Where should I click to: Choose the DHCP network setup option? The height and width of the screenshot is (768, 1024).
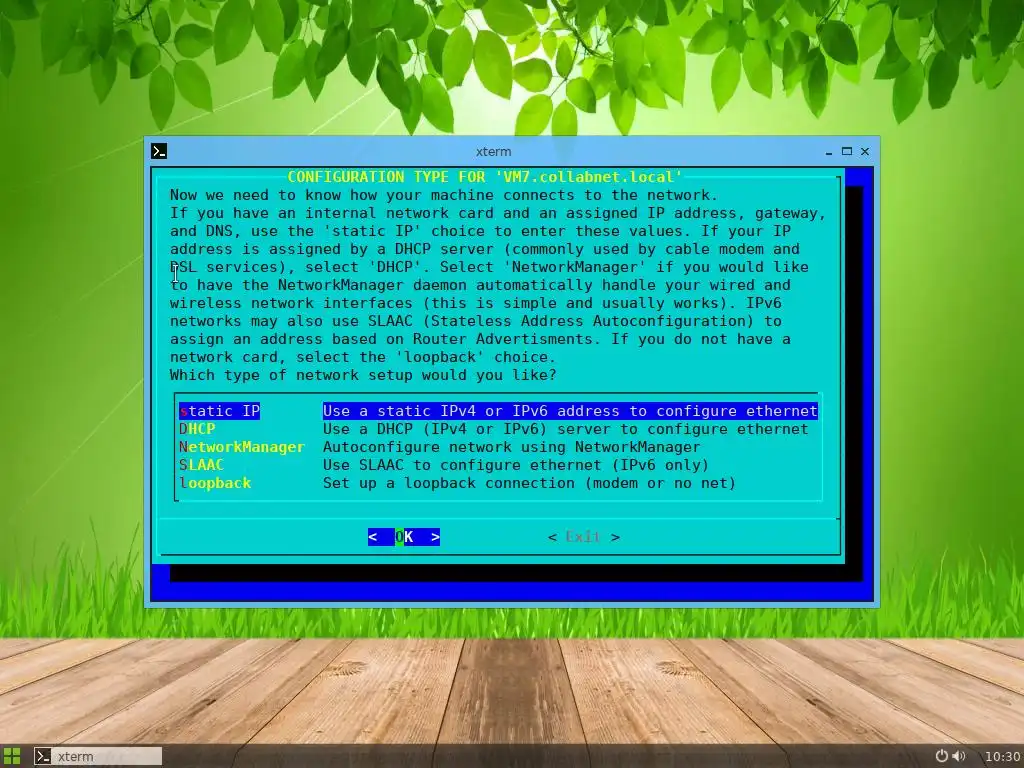pyautogui.click(x=197, y=429)
